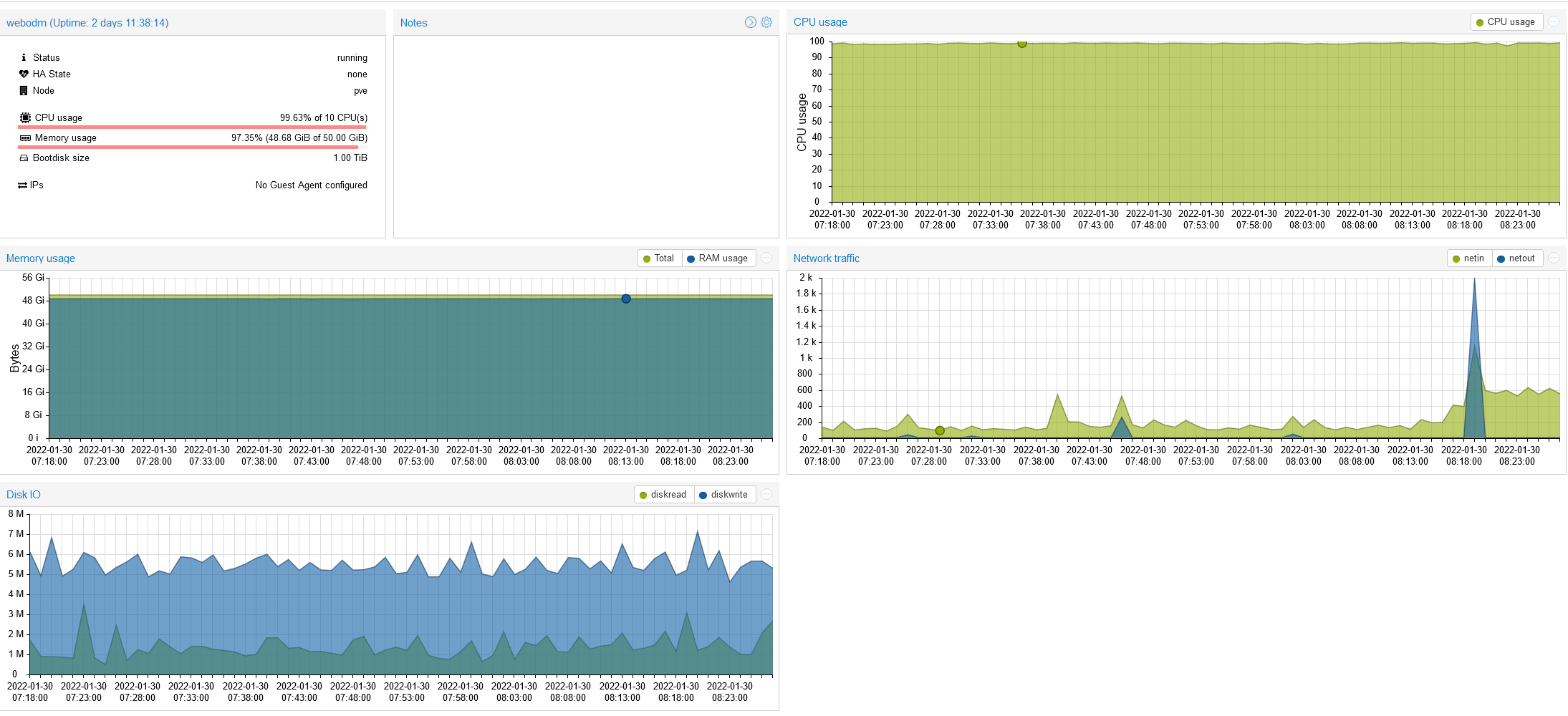This screenshot has height=716, width=1568.
Task: Click the '1.00 TiB' bootdisk value
Action: click(x=350, y=158)
